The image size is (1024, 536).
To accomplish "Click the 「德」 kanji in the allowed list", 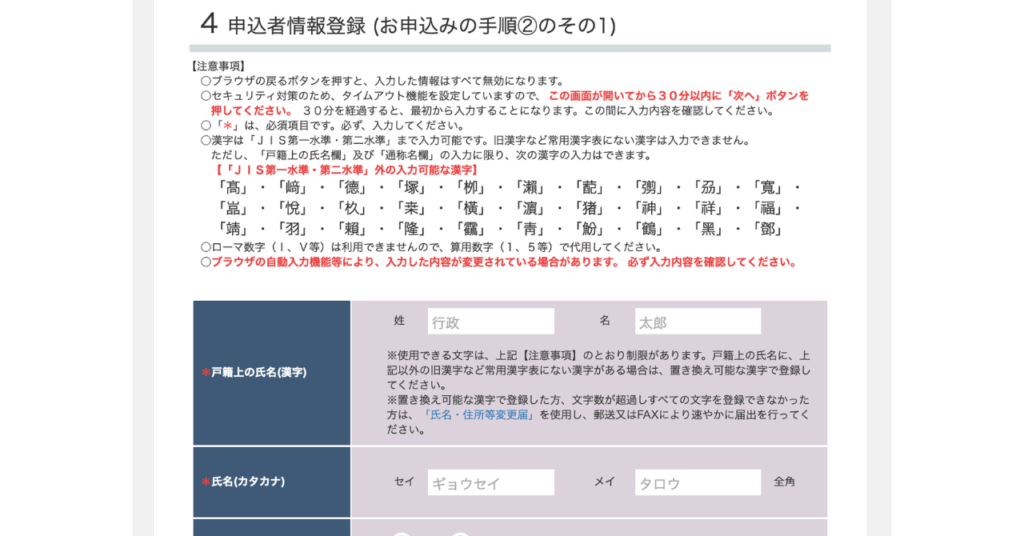I will pyautogui.click(x=351, y=188).
